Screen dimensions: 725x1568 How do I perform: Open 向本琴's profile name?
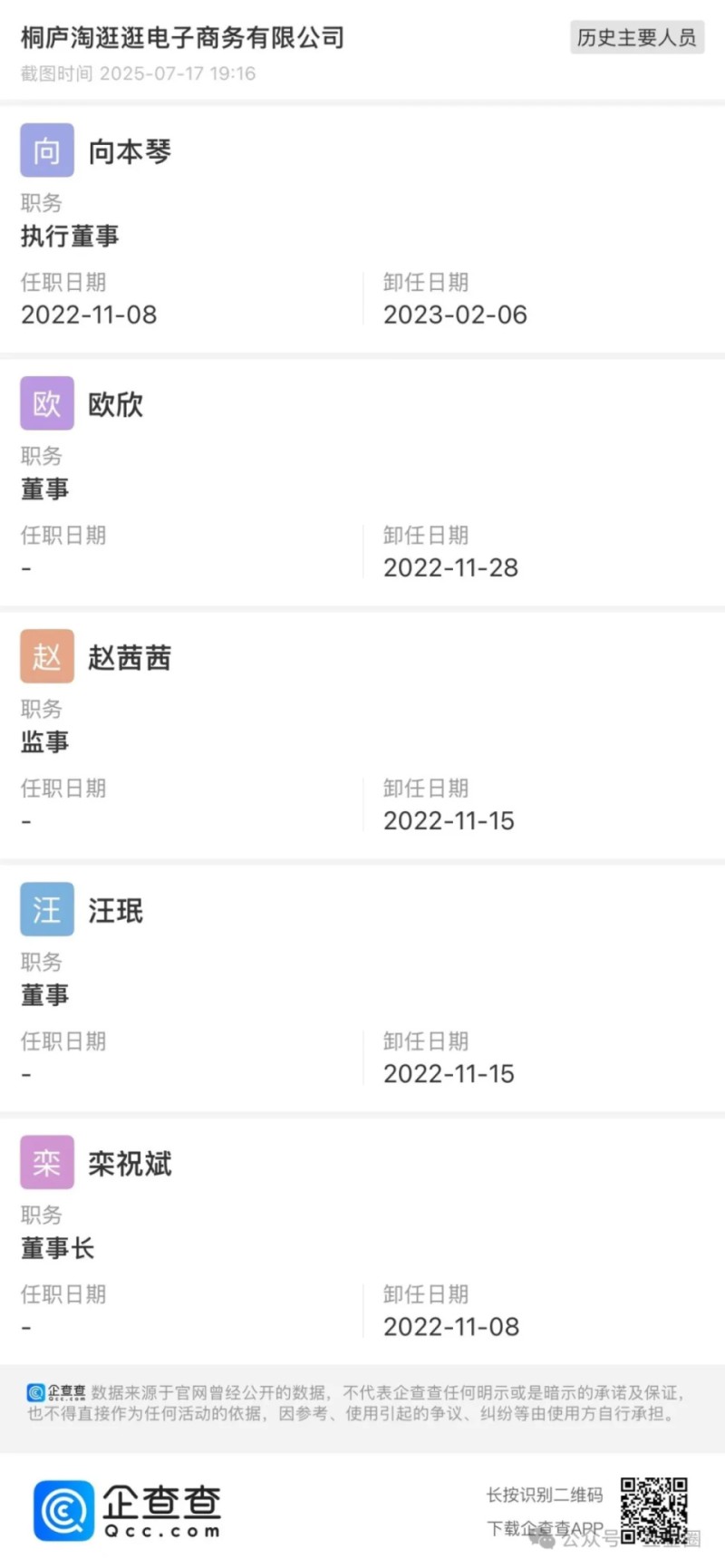pos(130,151)
